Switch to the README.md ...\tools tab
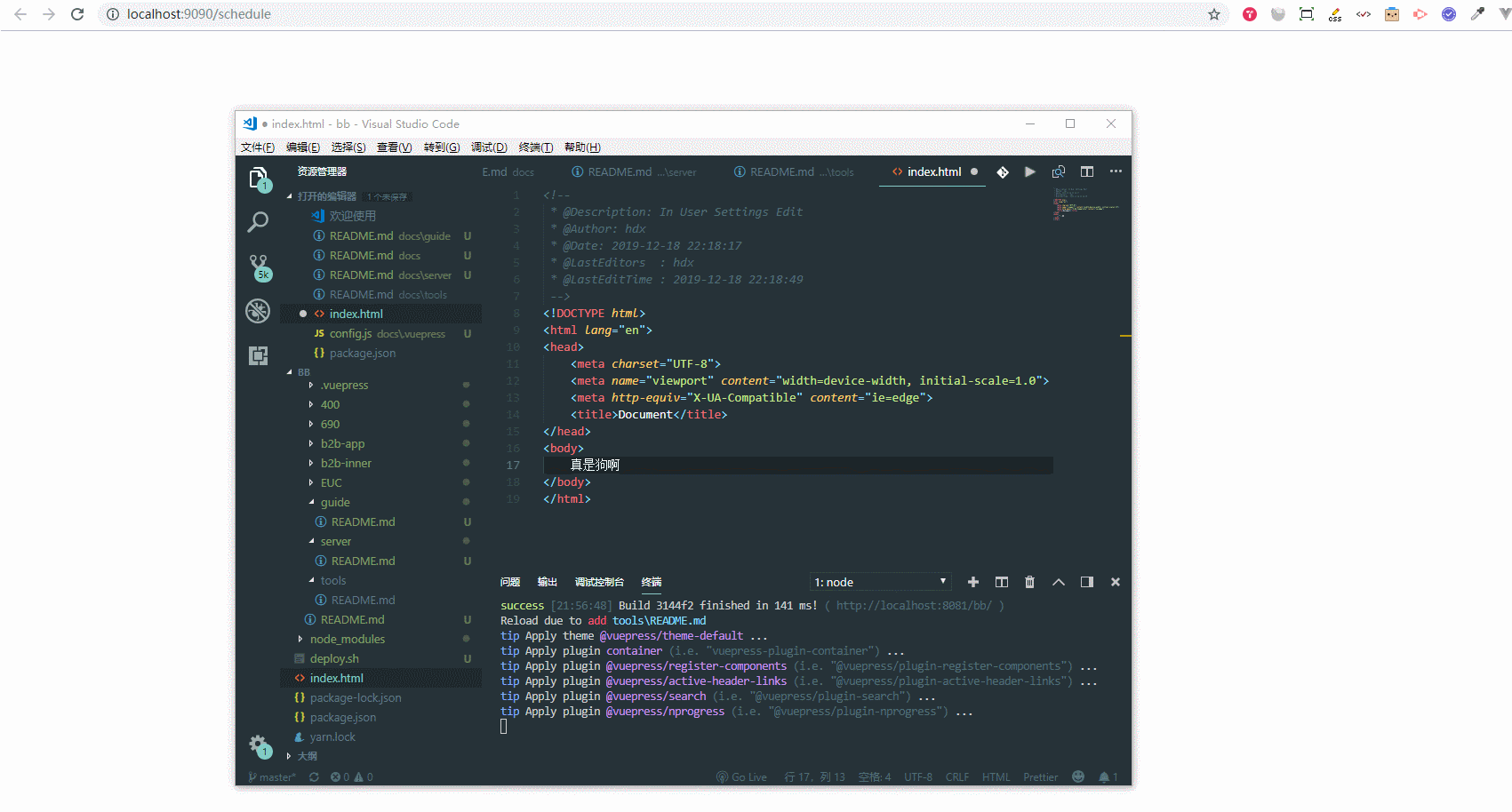 point(794,172)
